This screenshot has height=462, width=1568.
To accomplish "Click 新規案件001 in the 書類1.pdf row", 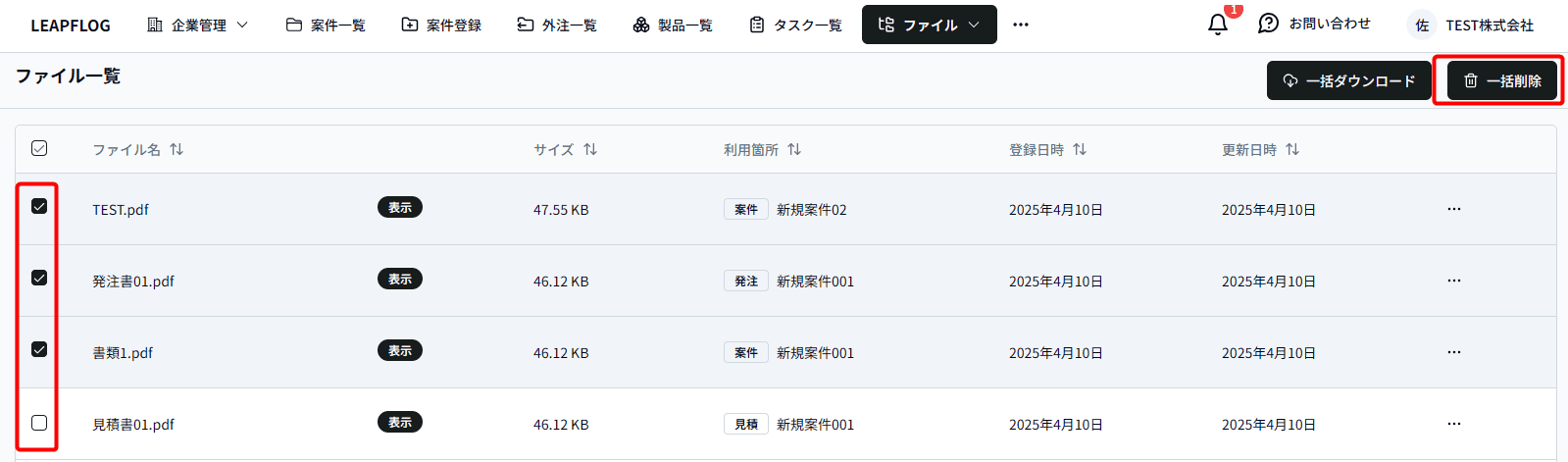I will pos(815,353).
